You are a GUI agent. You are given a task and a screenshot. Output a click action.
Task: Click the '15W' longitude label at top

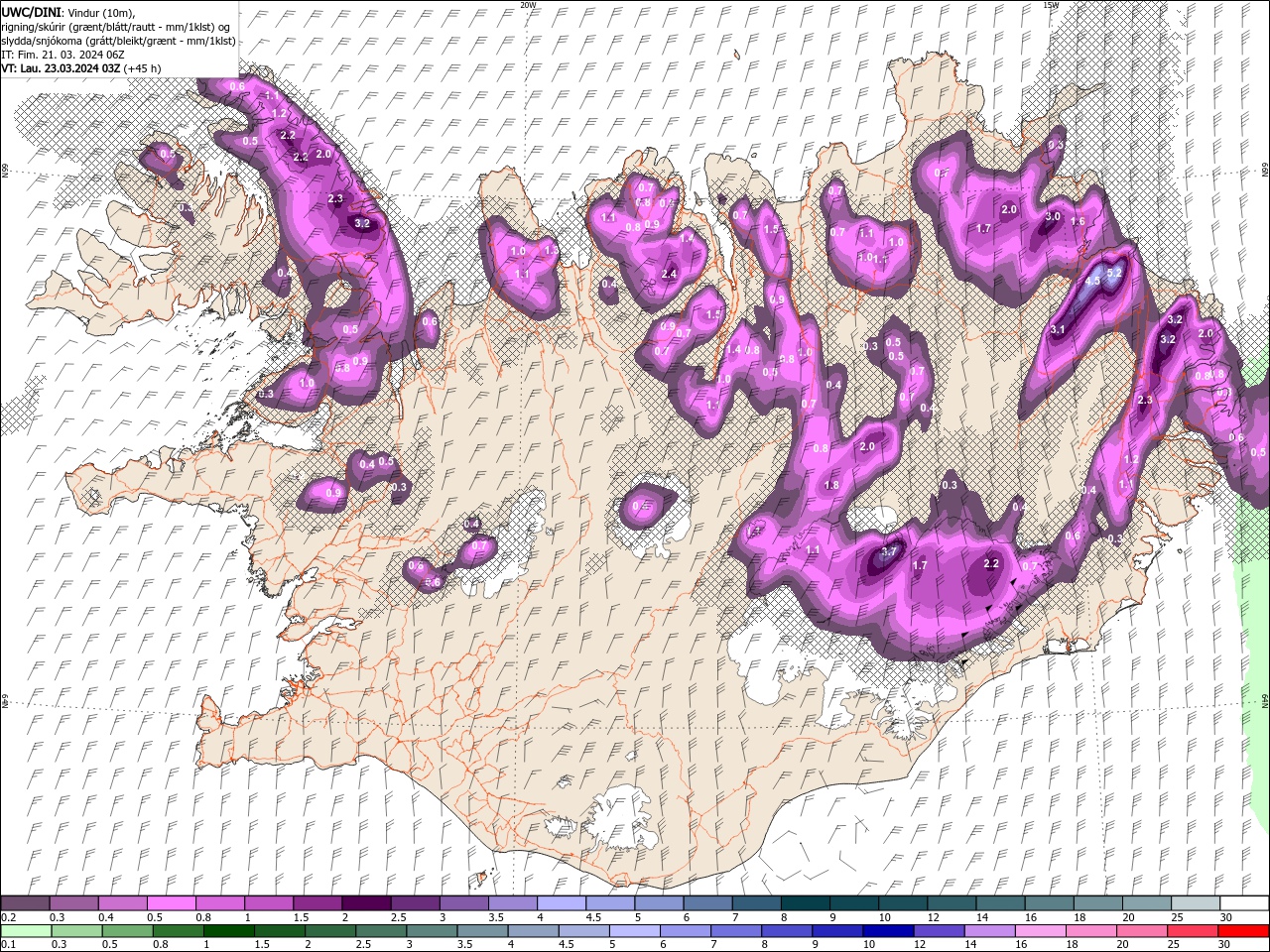point(1050,5)
